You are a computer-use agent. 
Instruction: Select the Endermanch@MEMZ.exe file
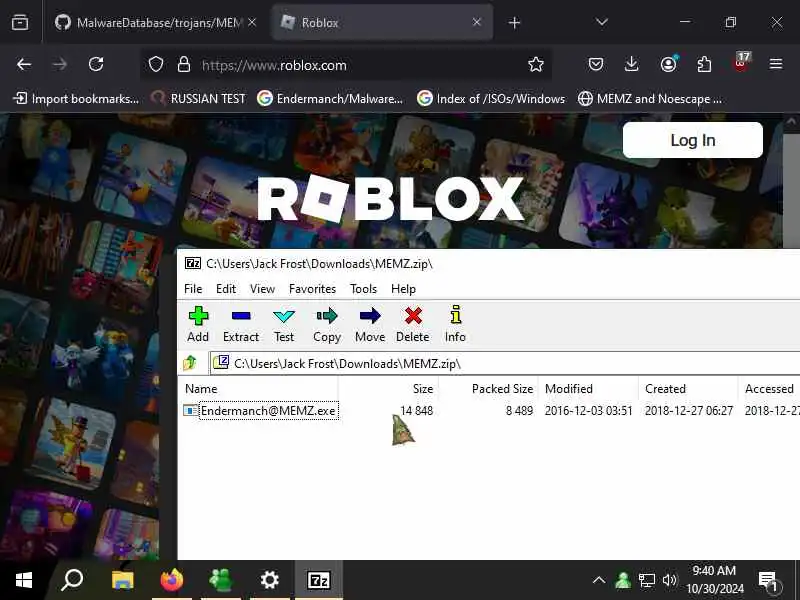tap(268, 411)
